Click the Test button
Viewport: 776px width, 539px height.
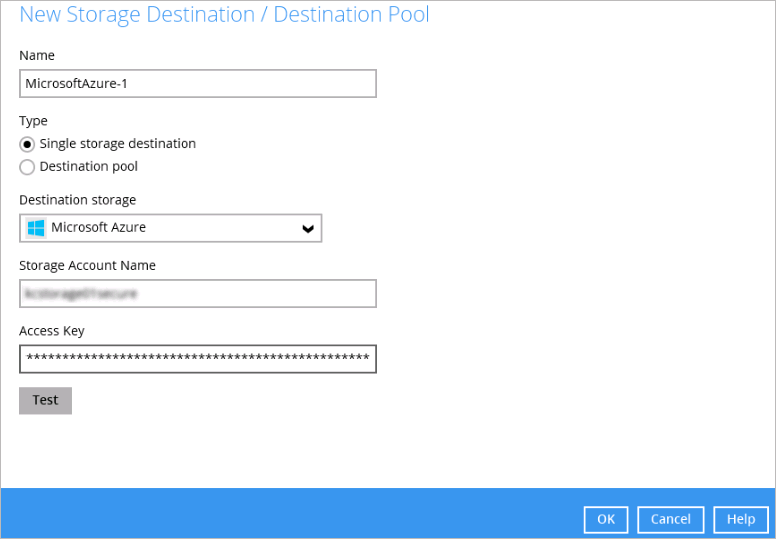click(x=46, y=400)
